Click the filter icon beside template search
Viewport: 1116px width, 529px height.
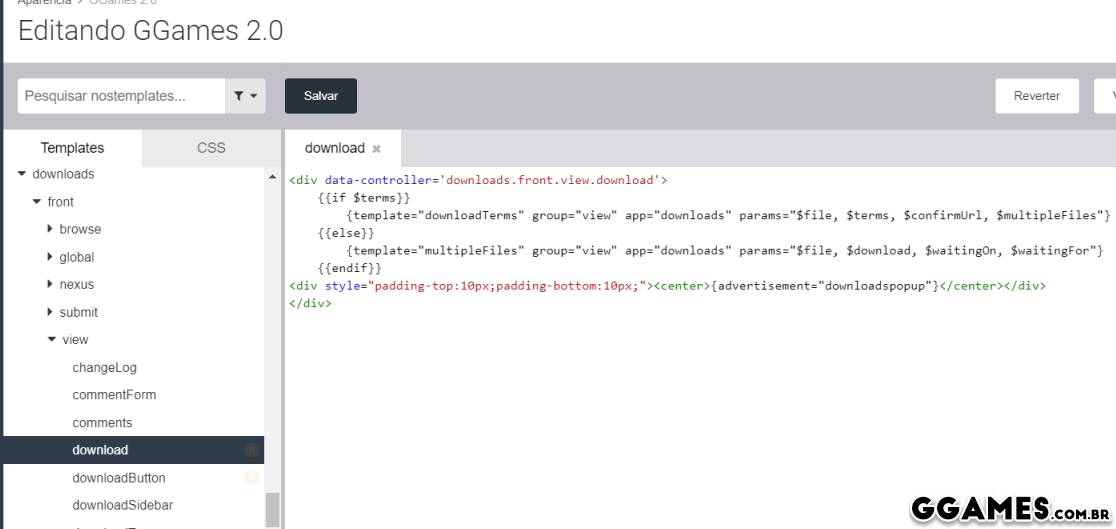(x=245, y=96)
